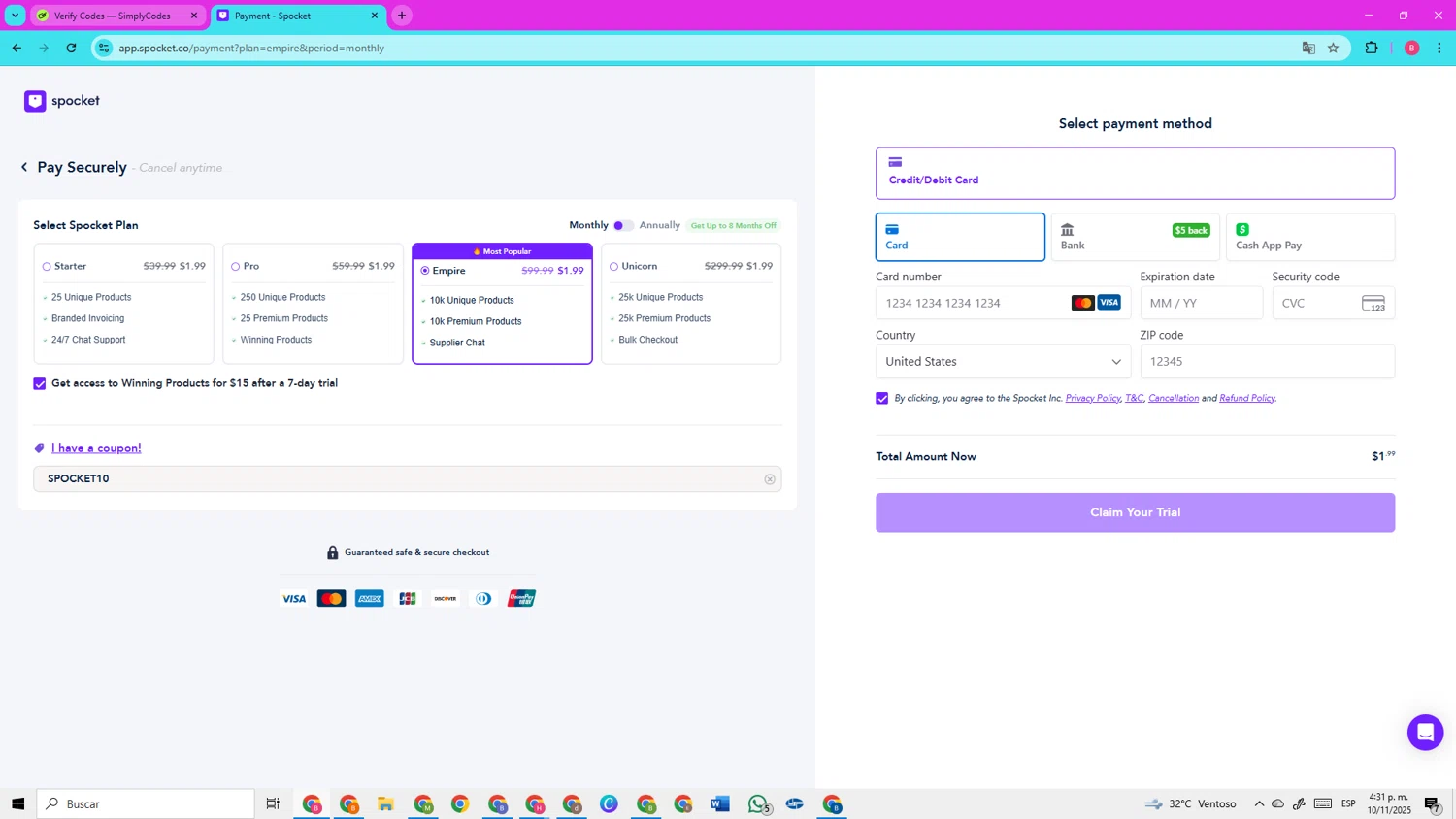The image size is (1456, 819).
Task: Open I have a coupon link
Action: (96, 448)
